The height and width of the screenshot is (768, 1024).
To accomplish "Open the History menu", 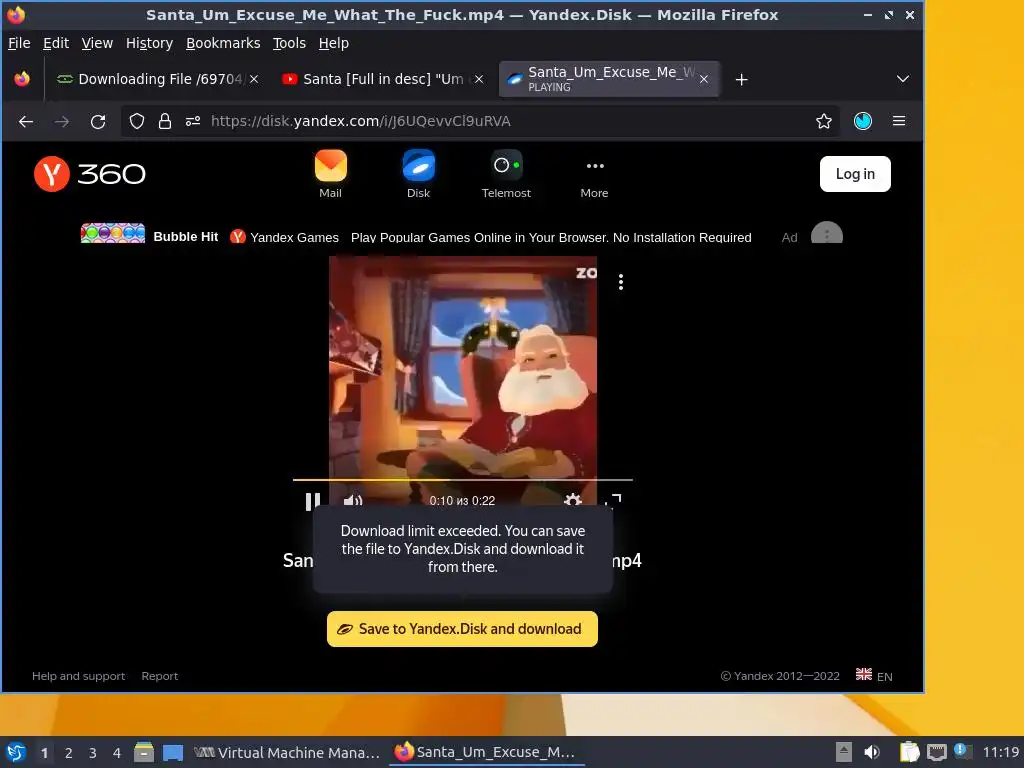I will [149, 43].
